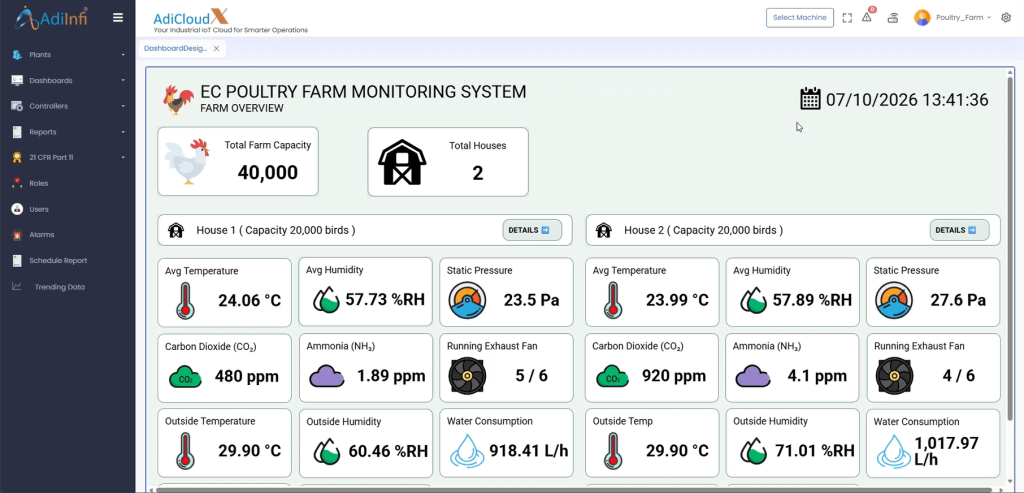Click the hen icon in Total Farm Capacity
Screen dimensions: 1024x493
(x=187, y=161)
